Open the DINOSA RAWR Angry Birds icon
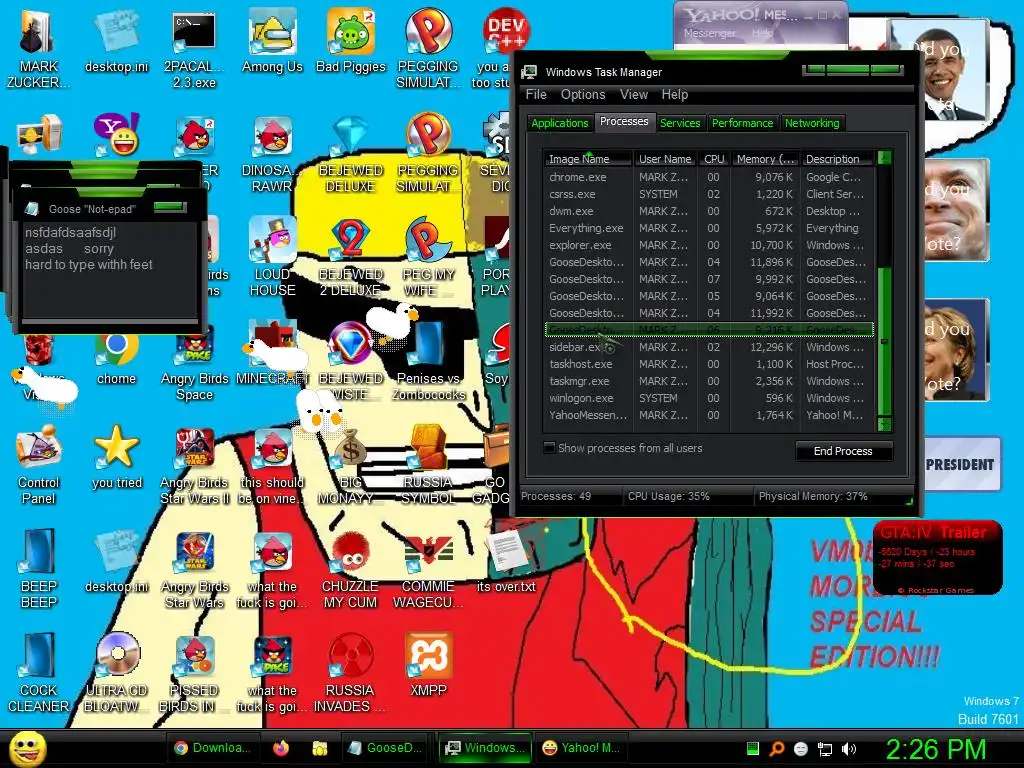 (x=272, y=153)
